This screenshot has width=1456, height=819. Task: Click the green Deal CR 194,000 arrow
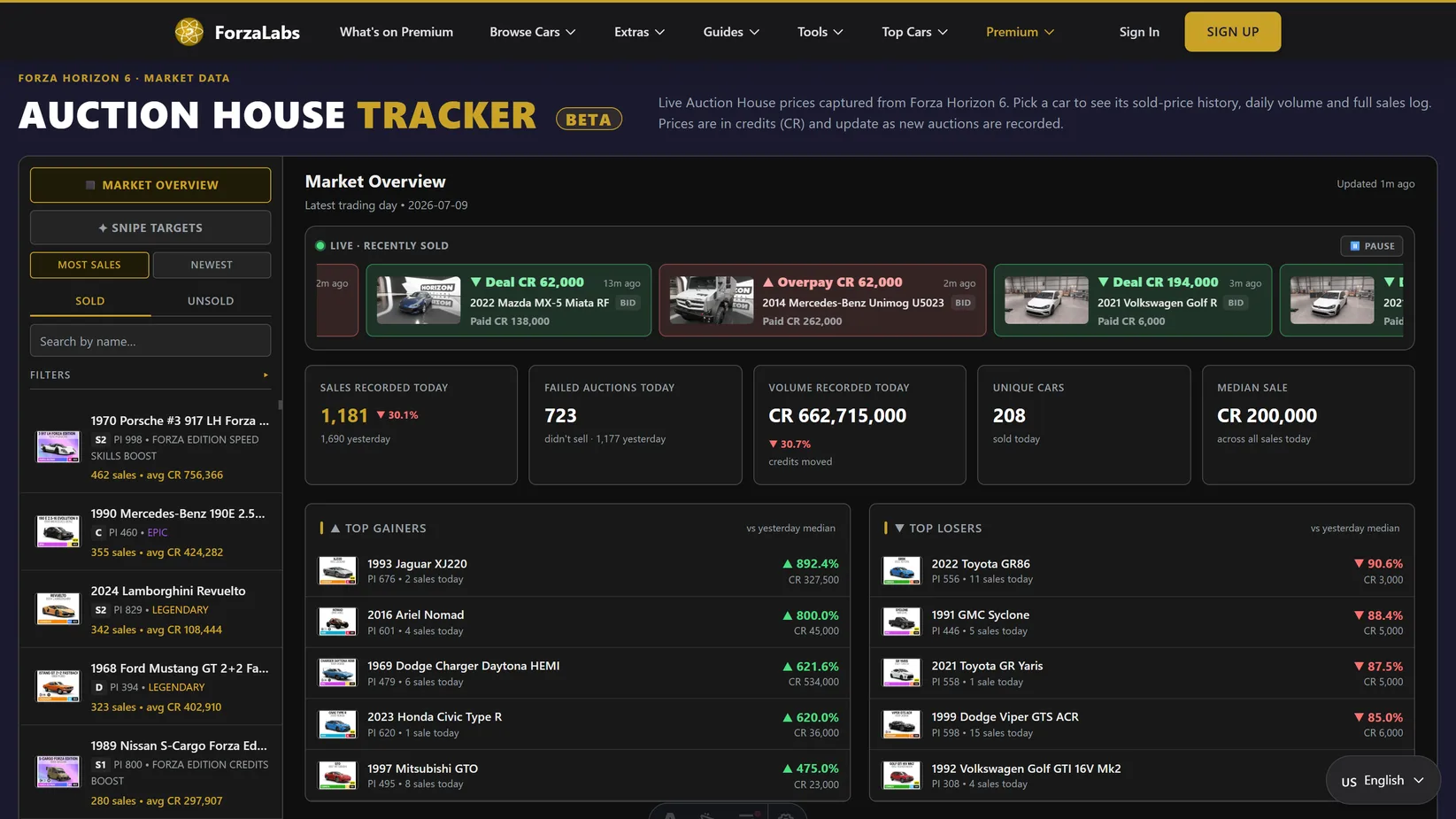click(x=1103, y=282)
